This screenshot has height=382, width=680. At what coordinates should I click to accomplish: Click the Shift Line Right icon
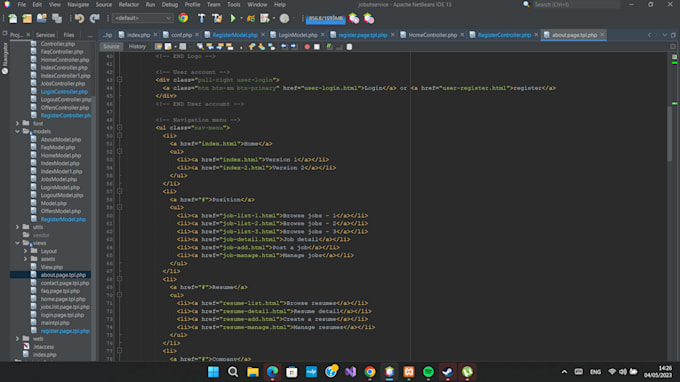tap(294, 46)
